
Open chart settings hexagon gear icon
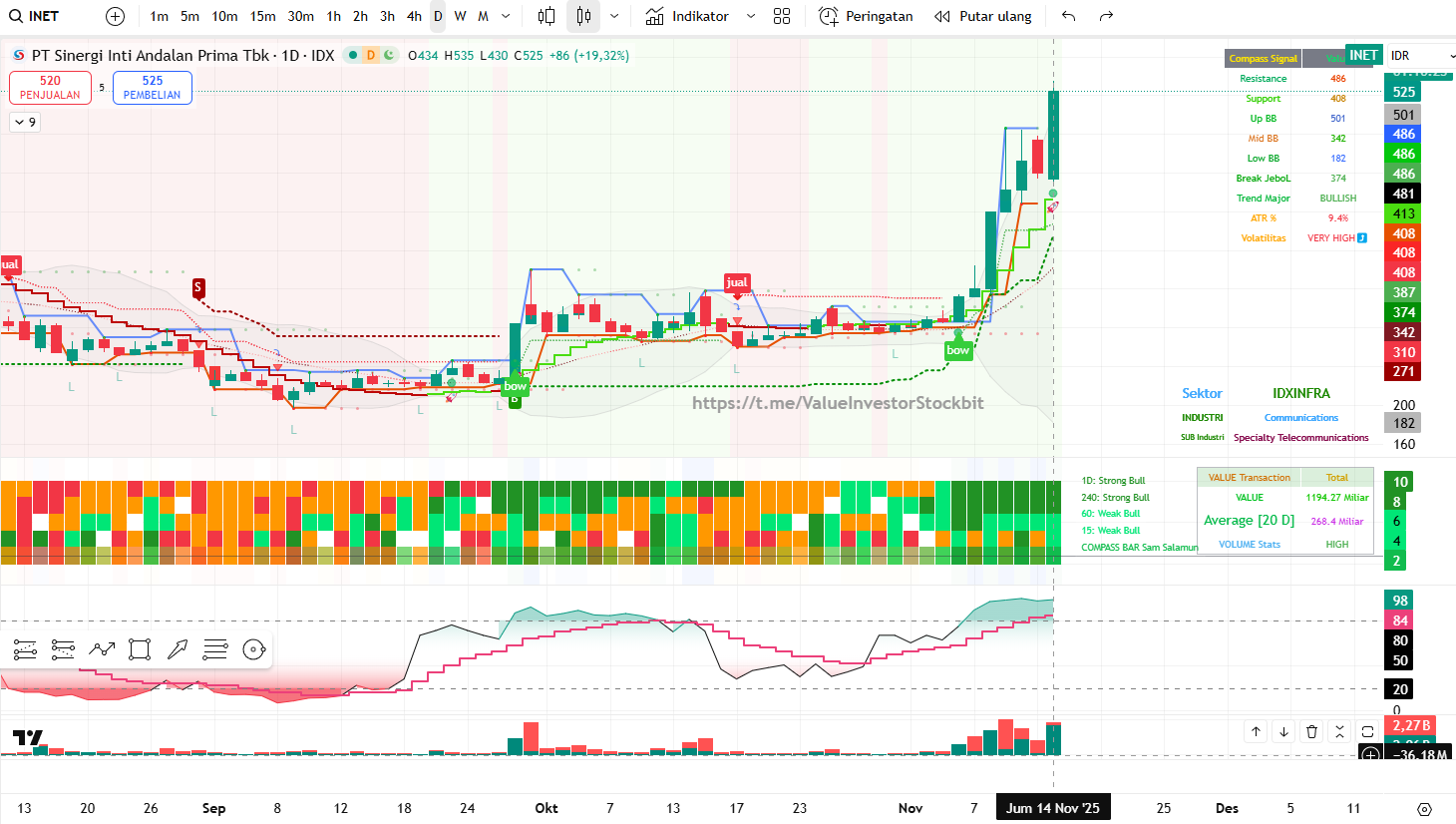[1424, 809]
